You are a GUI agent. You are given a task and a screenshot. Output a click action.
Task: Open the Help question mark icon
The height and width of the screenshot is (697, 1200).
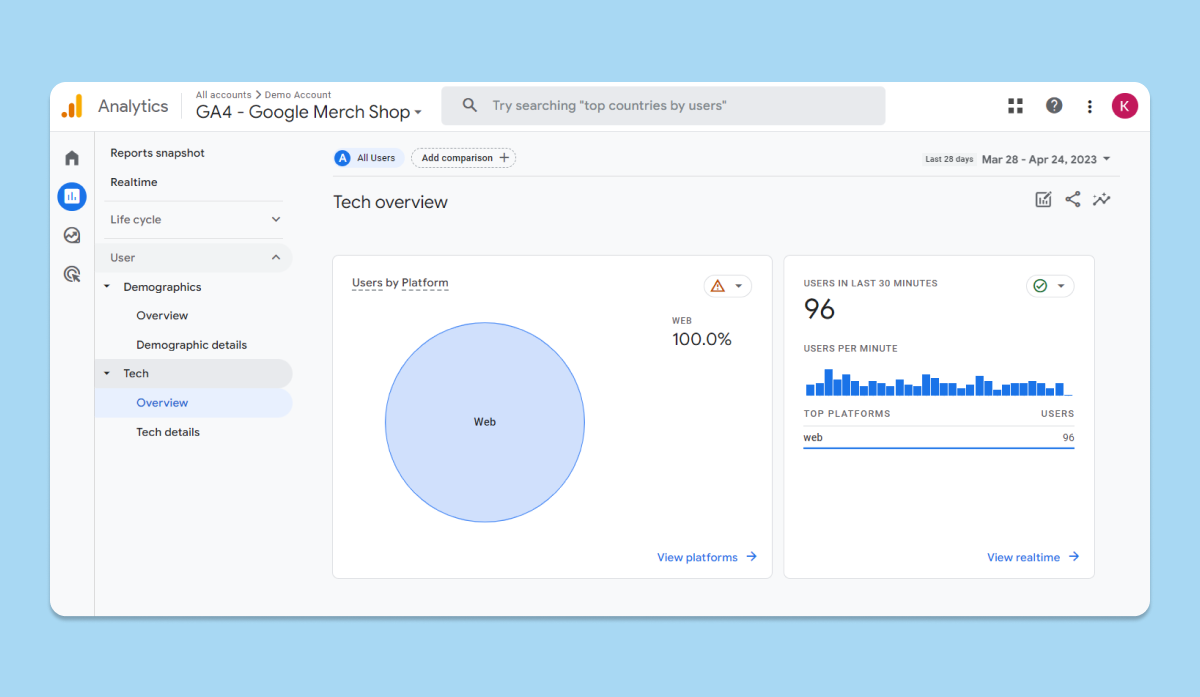(x=1054, y=106)
